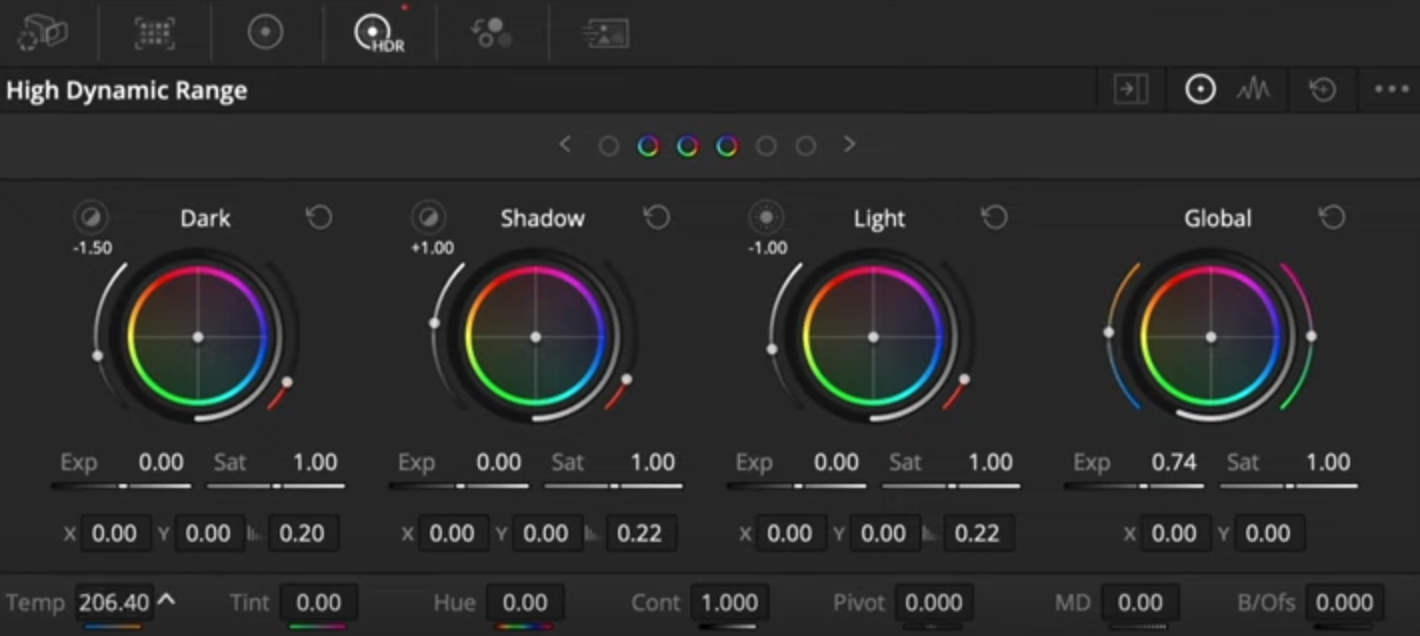Viewport: 1420px width, 636px height.
Task: Reset the Global wheel
Action: 1332,217
